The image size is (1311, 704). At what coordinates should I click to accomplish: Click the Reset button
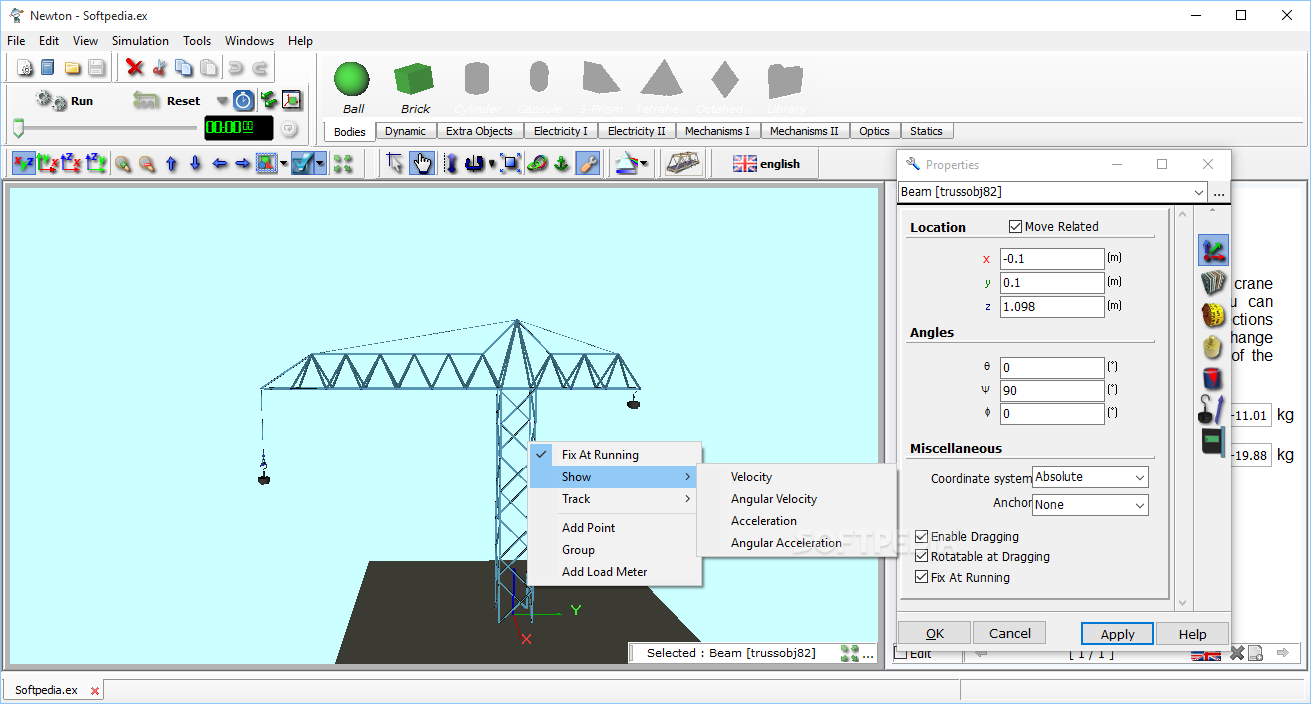[x=167, y=101]
